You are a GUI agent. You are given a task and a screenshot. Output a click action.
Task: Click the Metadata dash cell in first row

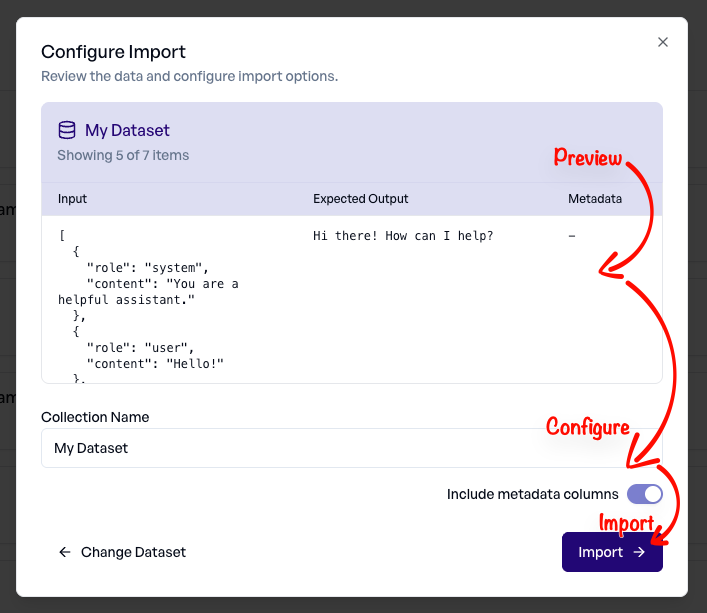coord(571,236)
